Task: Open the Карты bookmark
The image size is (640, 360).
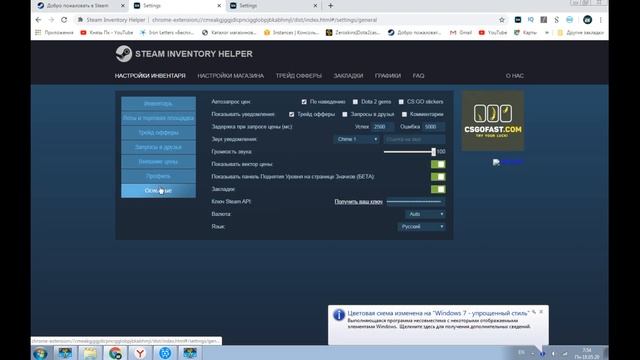Action: coord(525,32)
